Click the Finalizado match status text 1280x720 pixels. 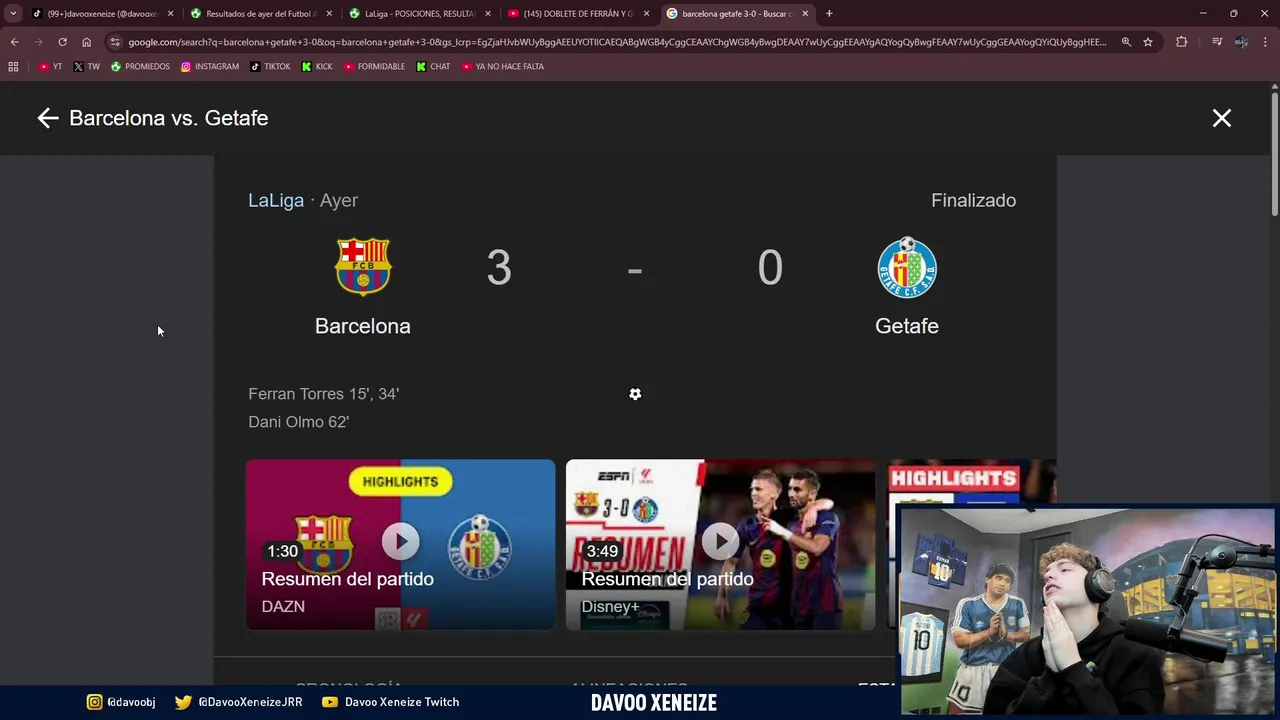973,200
